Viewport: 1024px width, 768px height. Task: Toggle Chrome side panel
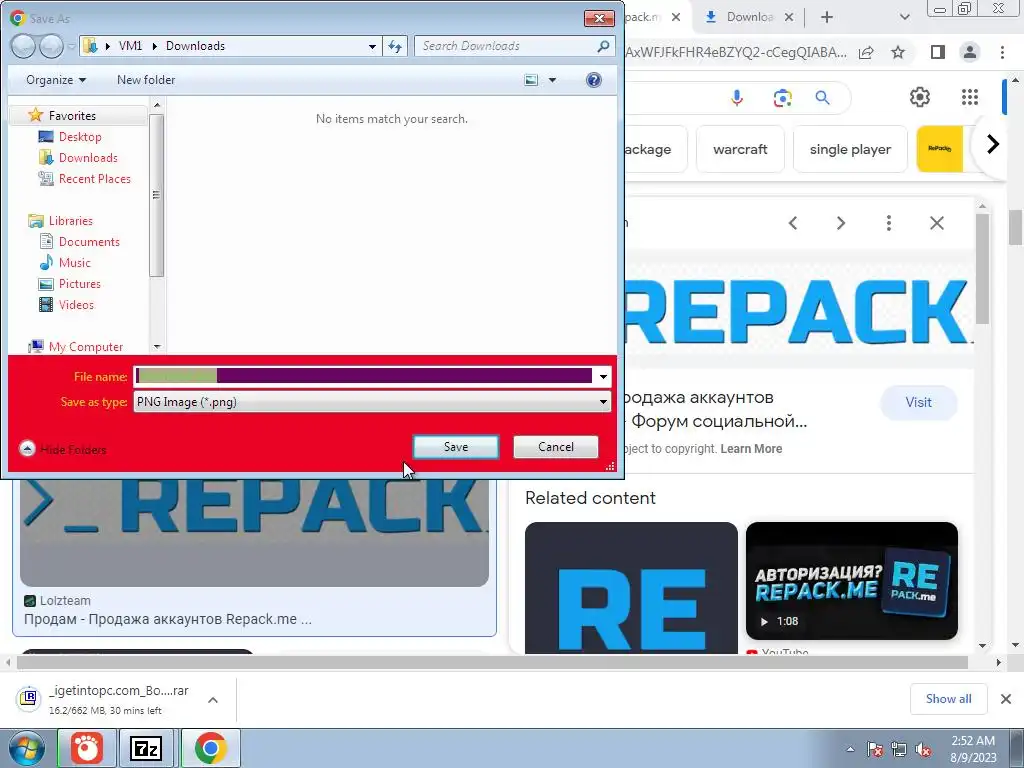(x=938, y=52)
